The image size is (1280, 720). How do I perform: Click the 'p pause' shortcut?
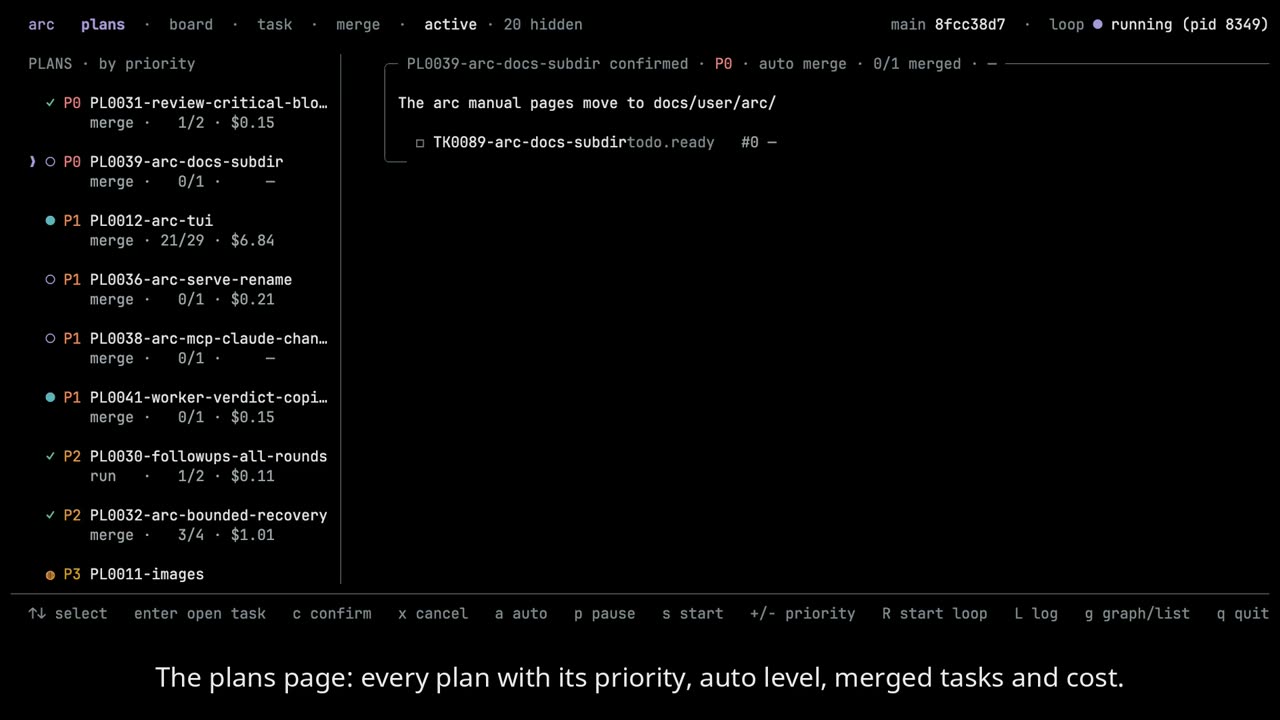click(605, 614)
